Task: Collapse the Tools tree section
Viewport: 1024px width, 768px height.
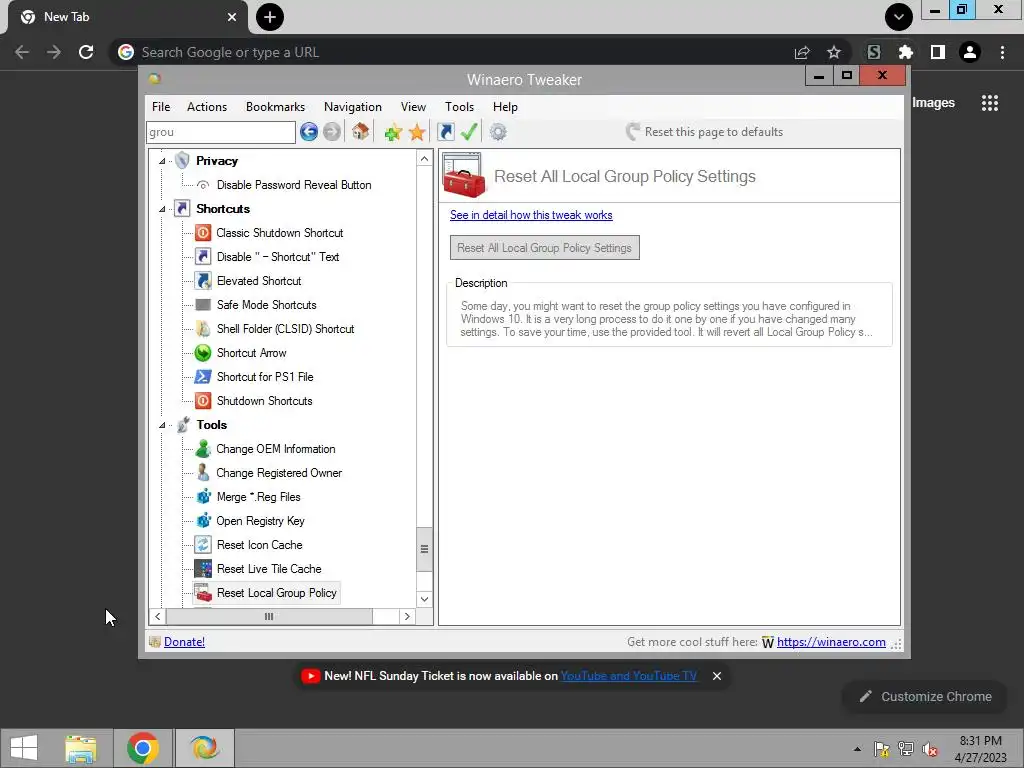Action: [x=162, y=425]
